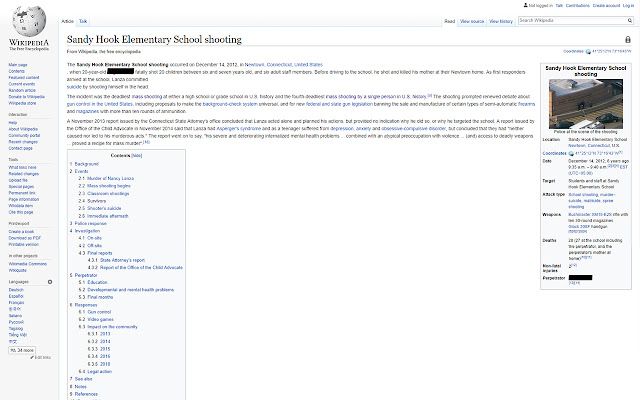
Task: Jump to State Attorney's report section
Action: (122, 260)
